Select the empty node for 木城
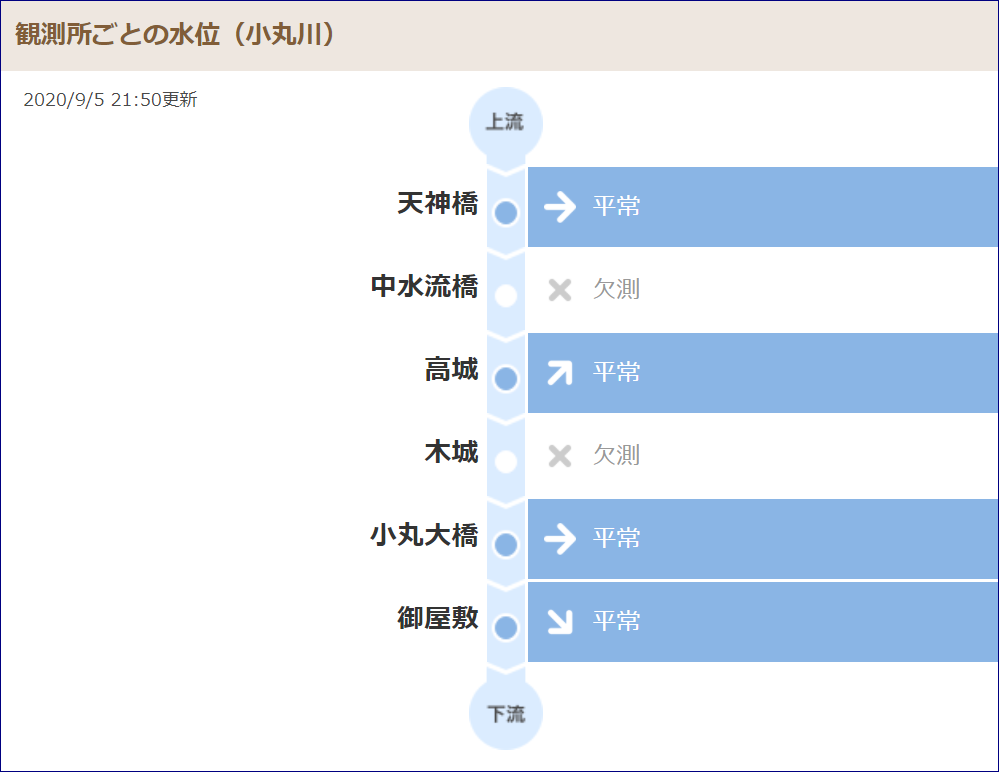999x772 pixels. coord(506,461)
